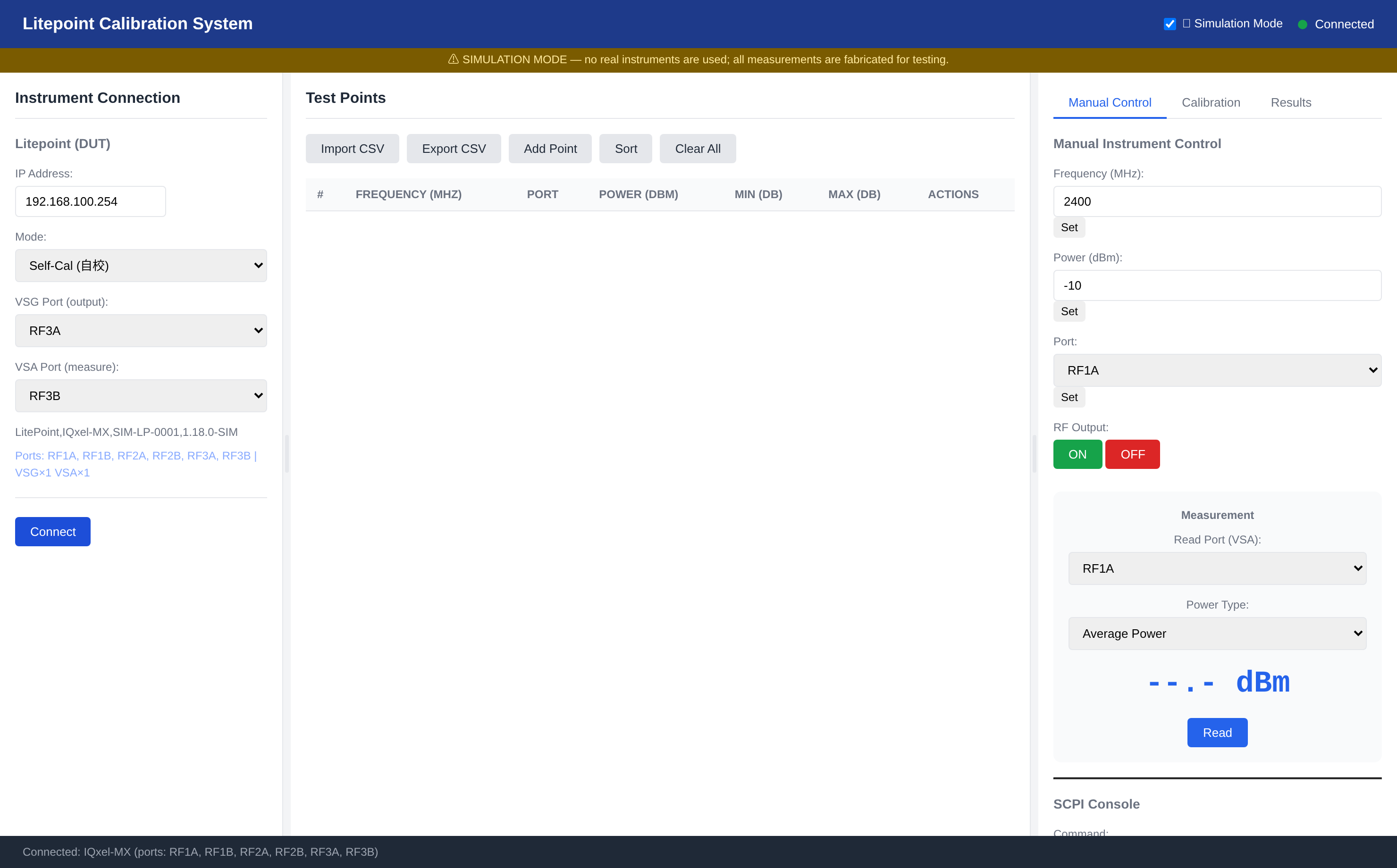
Task: Click Set button under Power
Action: point(1069,311)
